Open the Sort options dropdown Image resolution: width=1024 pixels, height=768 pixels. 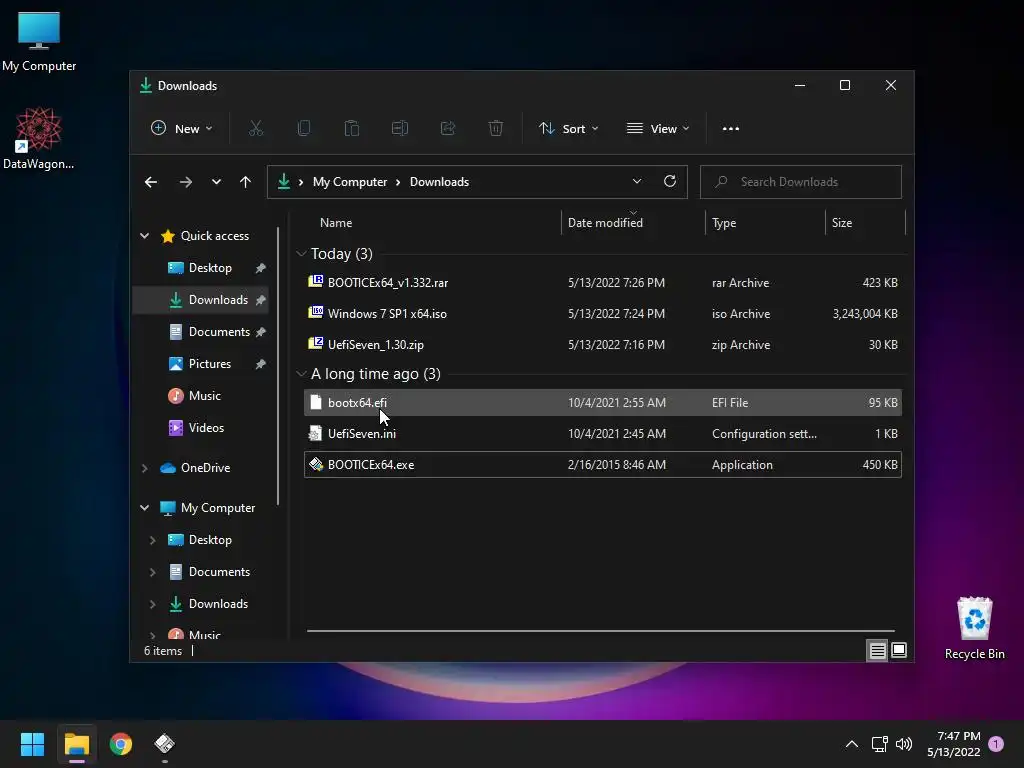(568, 129)
